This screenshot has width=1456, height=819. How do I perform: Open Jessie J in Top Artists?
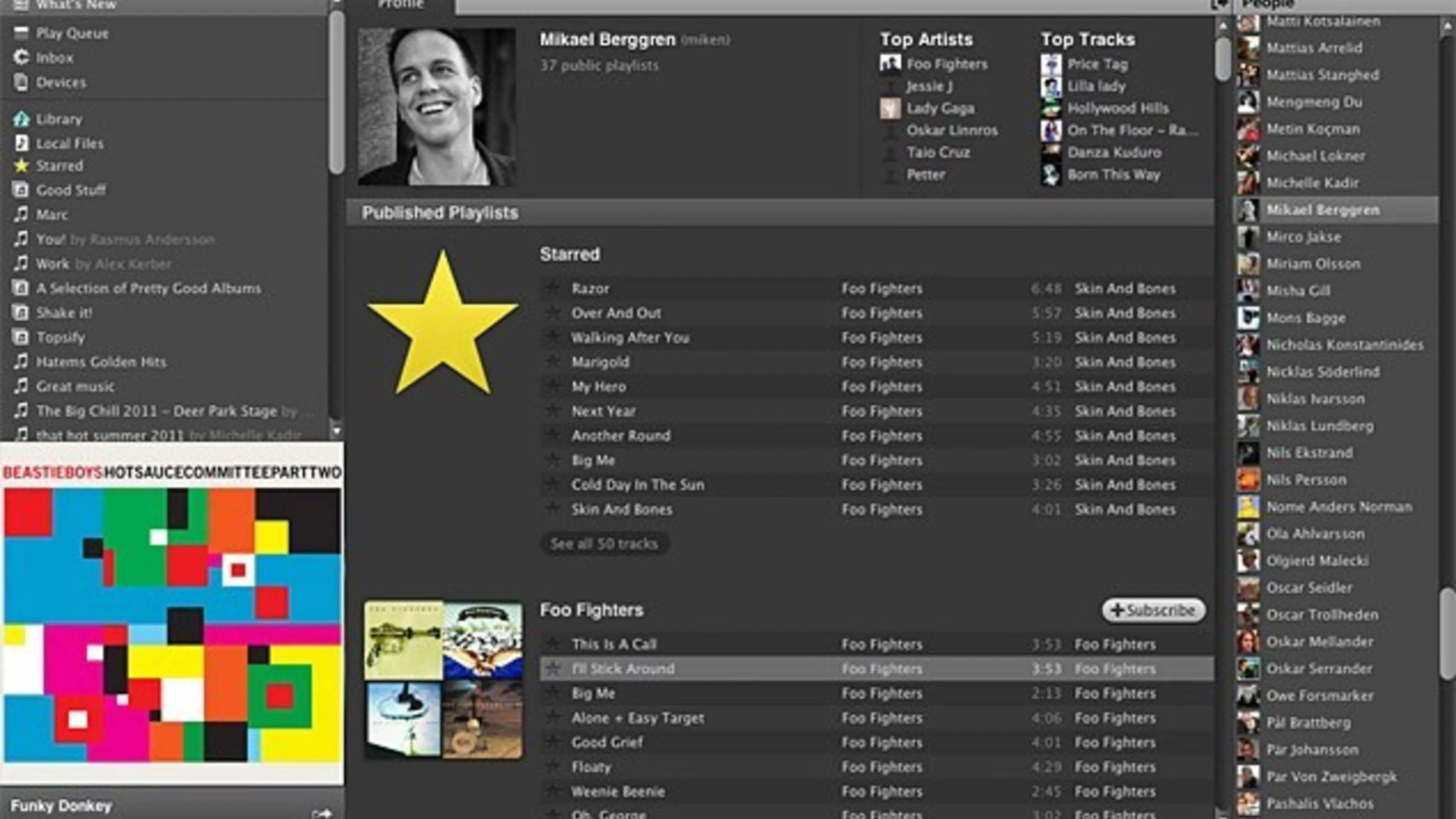[929, 86]
